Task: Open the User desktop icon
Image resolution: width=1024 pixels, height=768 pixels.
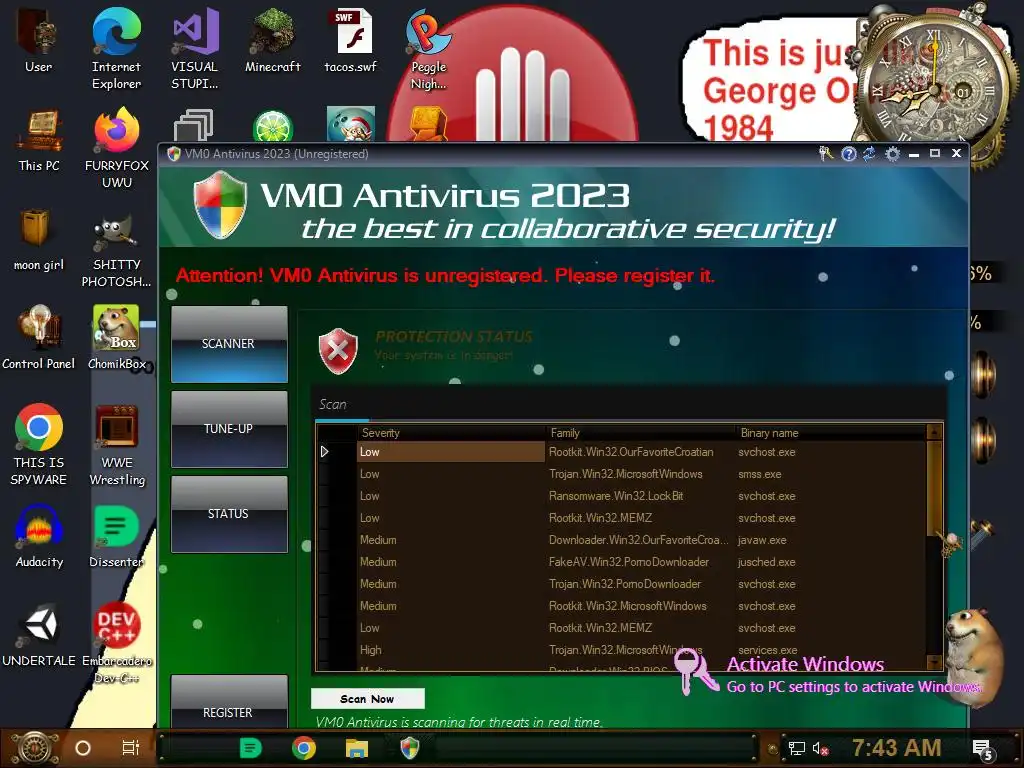Action: coord(39,39)
